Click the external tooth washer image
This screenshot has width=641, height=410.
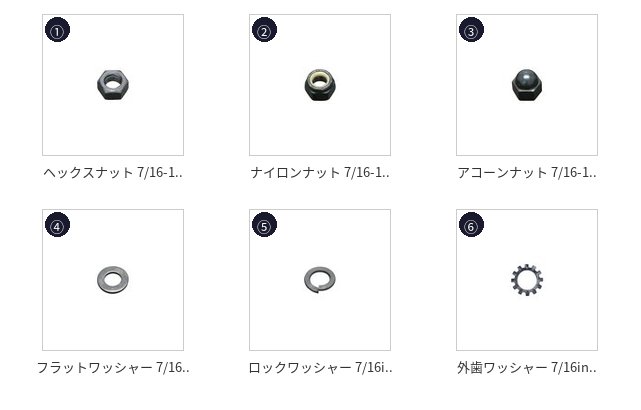coord(527,280)
